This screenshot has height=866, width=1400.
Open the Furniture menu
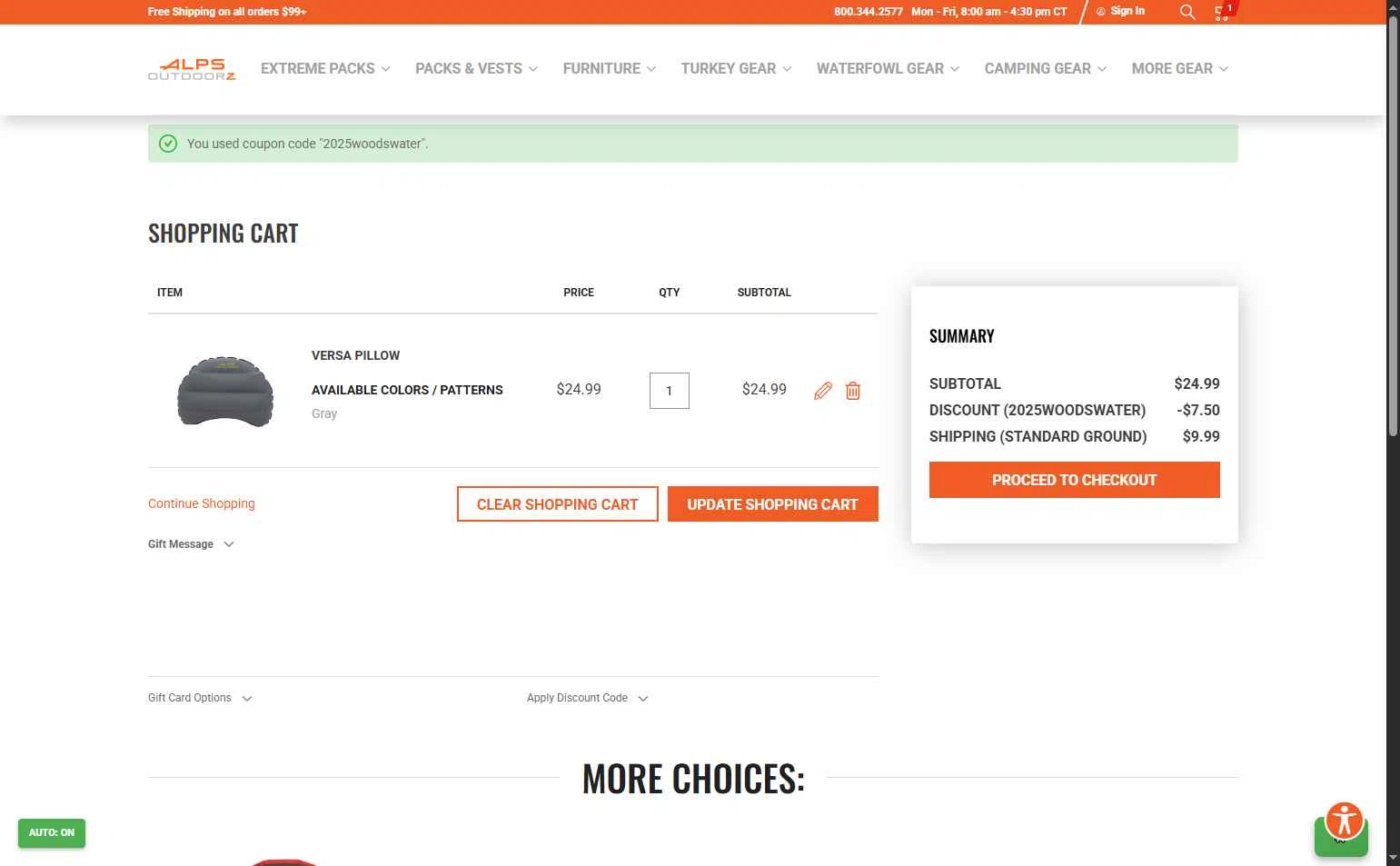pos(609,69)
